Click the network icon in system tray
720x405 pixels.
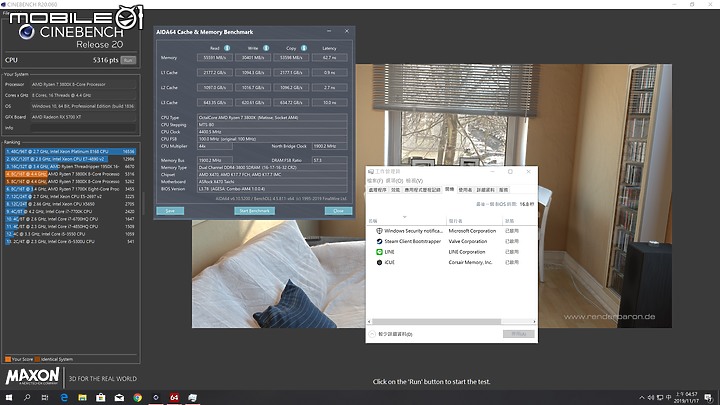point(660,398)
